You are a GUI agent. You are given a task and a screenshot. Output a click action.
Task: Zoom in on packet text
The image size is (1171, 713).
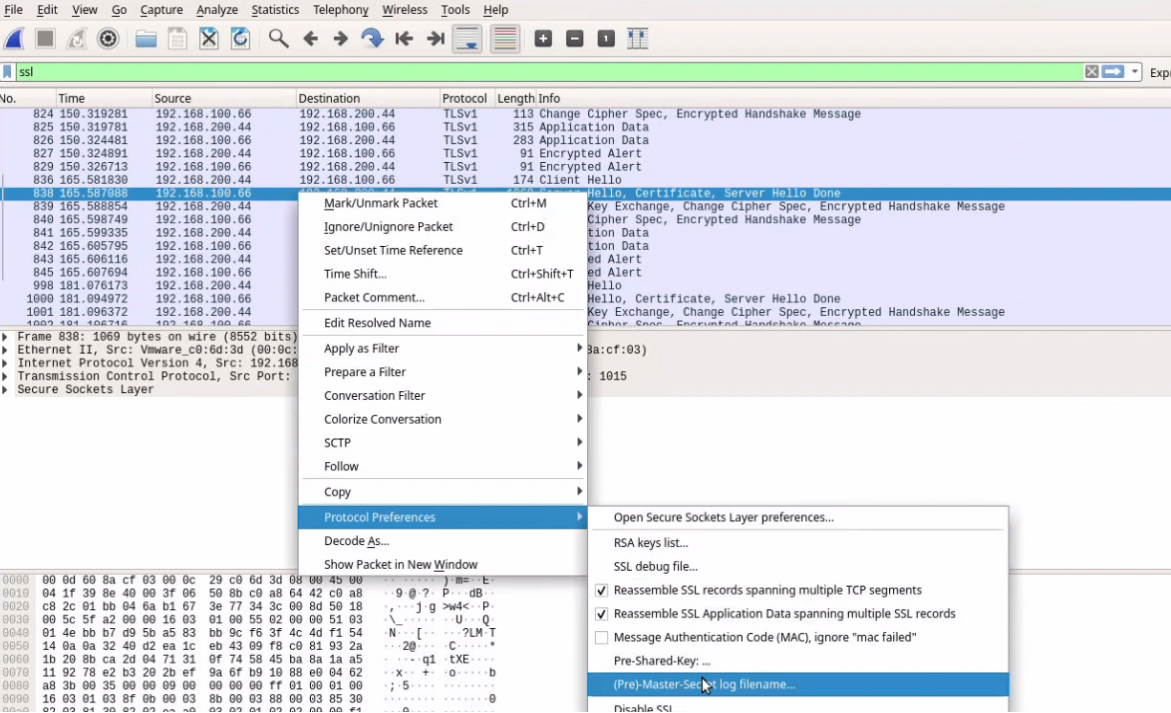(x=543, y=39)
